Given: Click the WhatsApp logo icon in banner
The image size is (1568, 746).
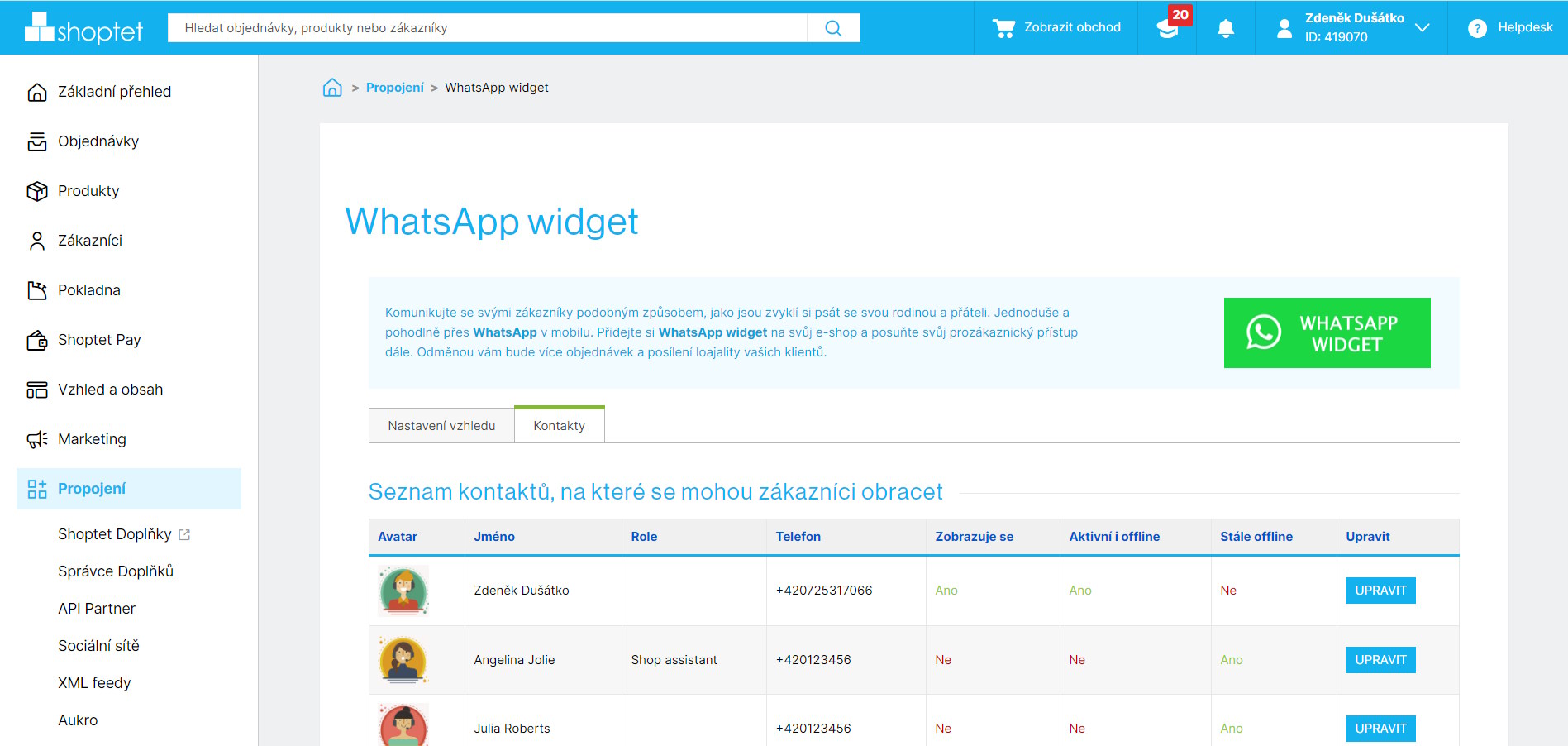Looking at the screenshot, I should click(1264, 332).
